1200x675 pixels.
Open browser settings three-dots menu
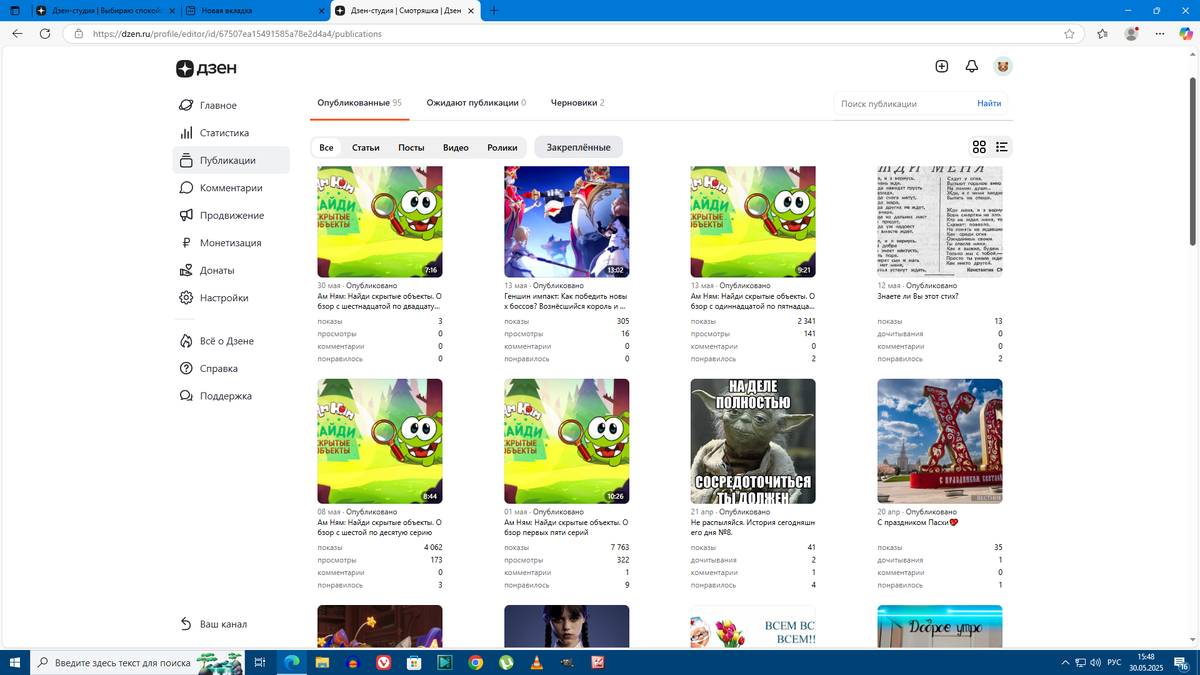[1158, 33]
